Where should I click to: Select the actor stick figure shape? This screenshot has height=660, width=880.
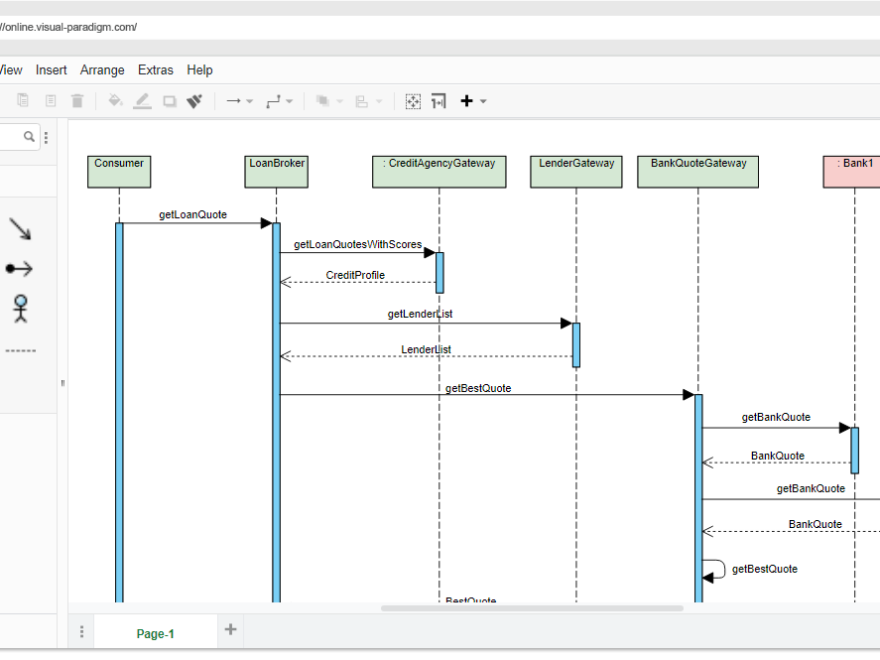[21, 309]
